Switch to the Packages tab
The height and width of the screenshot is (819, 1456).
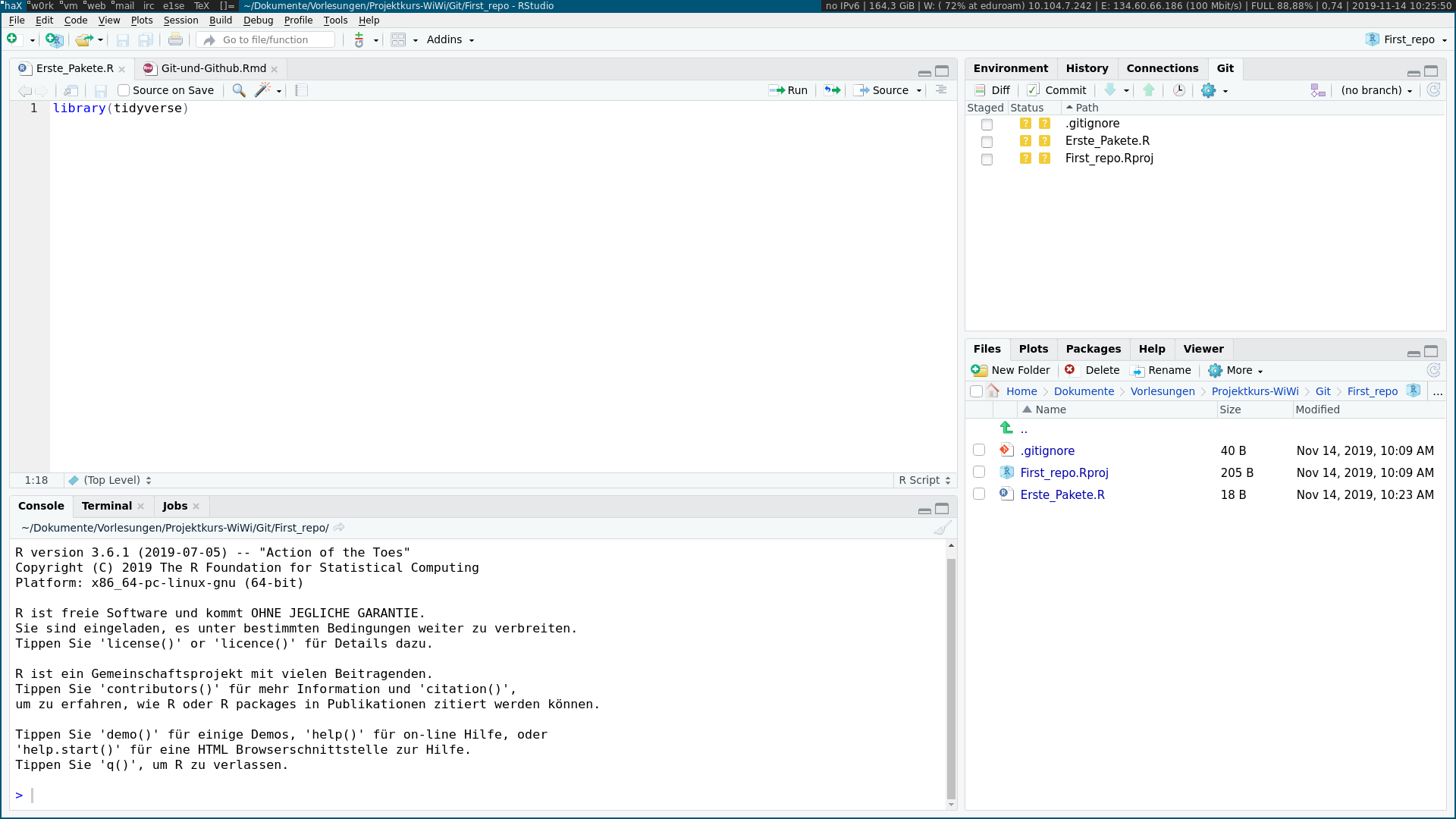coord(1093,349)
